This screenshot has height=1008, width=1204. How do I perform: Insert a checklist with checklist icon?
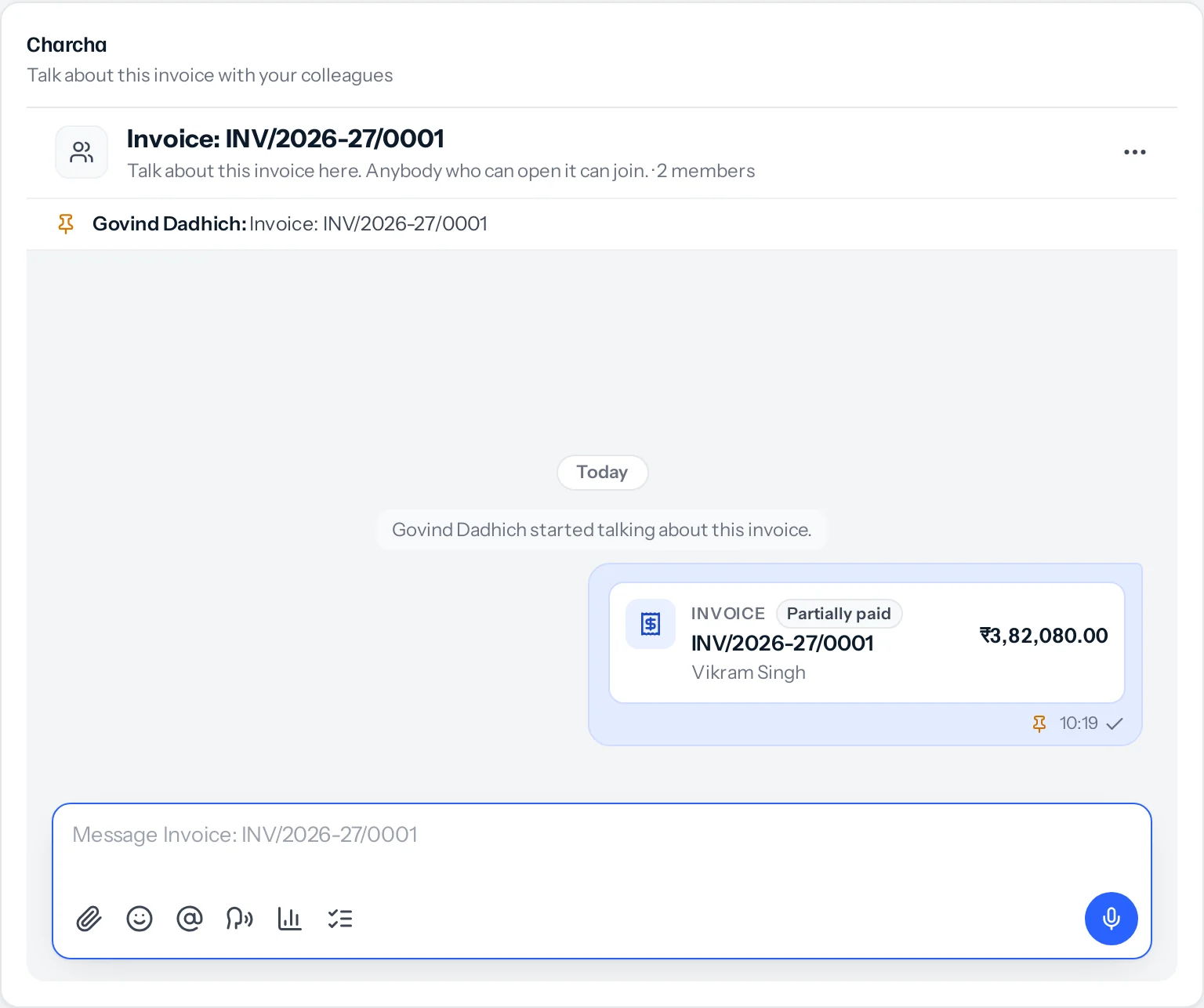click(340, 919)
